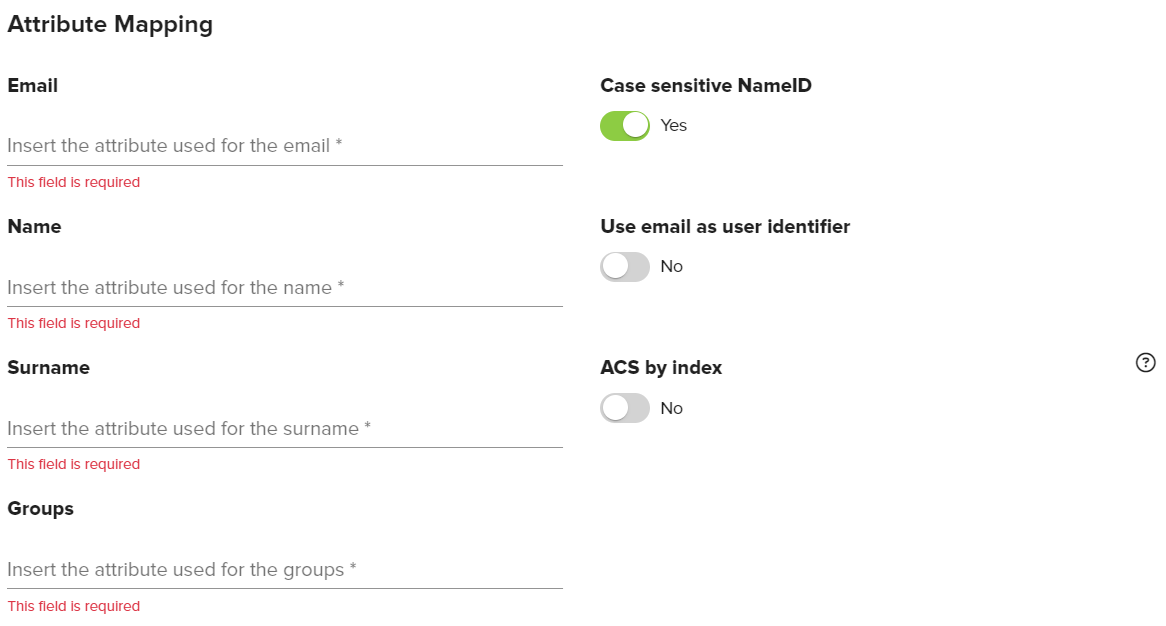The width and height of the screenshot is (1166, 626).
Task: Enable Use email as user identifier toggle
Action: (625, 266)
